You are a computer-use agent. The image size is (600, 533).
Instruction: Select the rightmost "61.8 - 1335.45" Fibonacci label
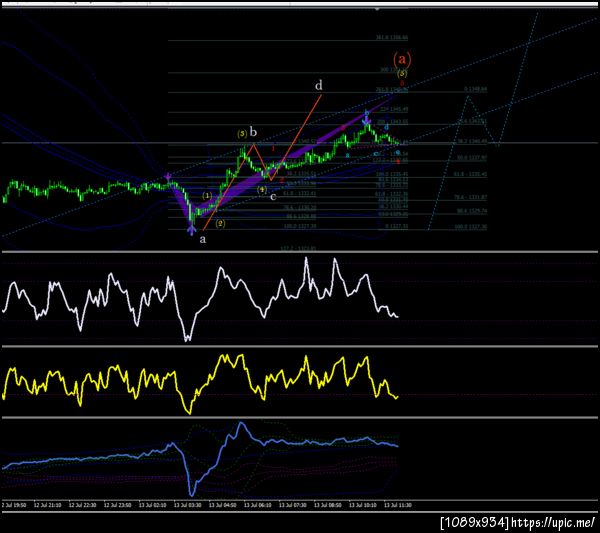[471, 174]
